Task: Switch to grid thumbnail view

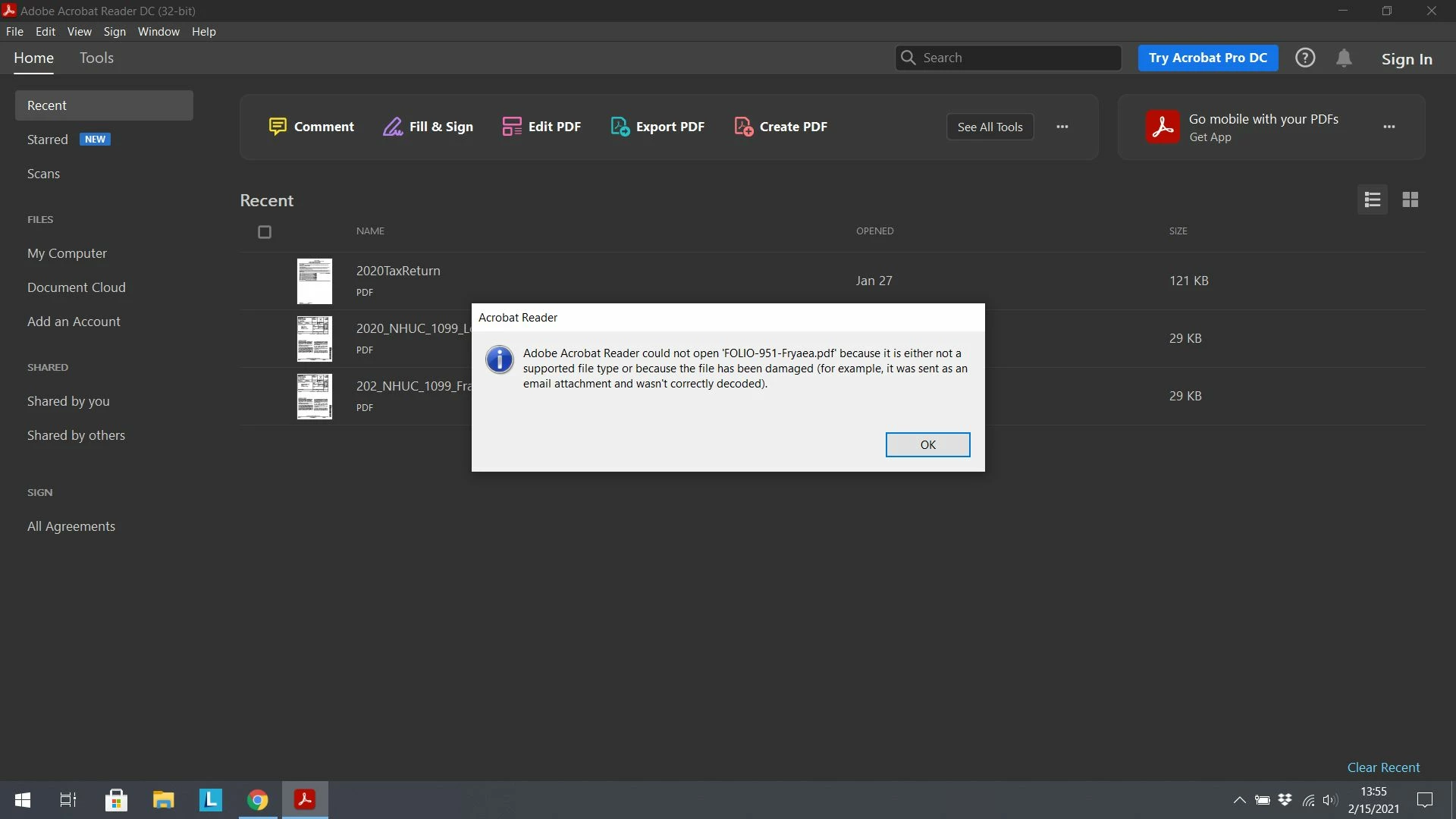Action: pyautogui.click(x=1410, y=199)
